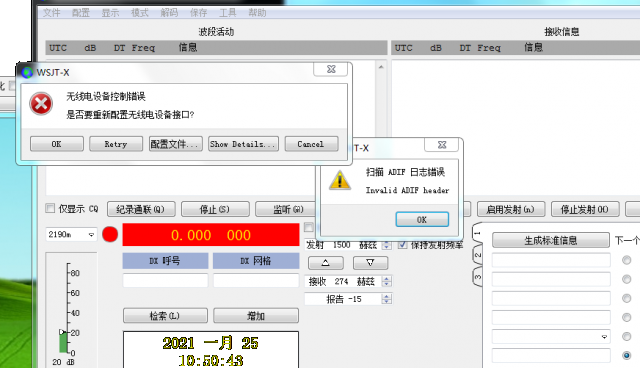Image resolution: width=640 pixels, height=368 pixels.
Task: Switch to tab 2 on message panel
Action: coord(478,256)
